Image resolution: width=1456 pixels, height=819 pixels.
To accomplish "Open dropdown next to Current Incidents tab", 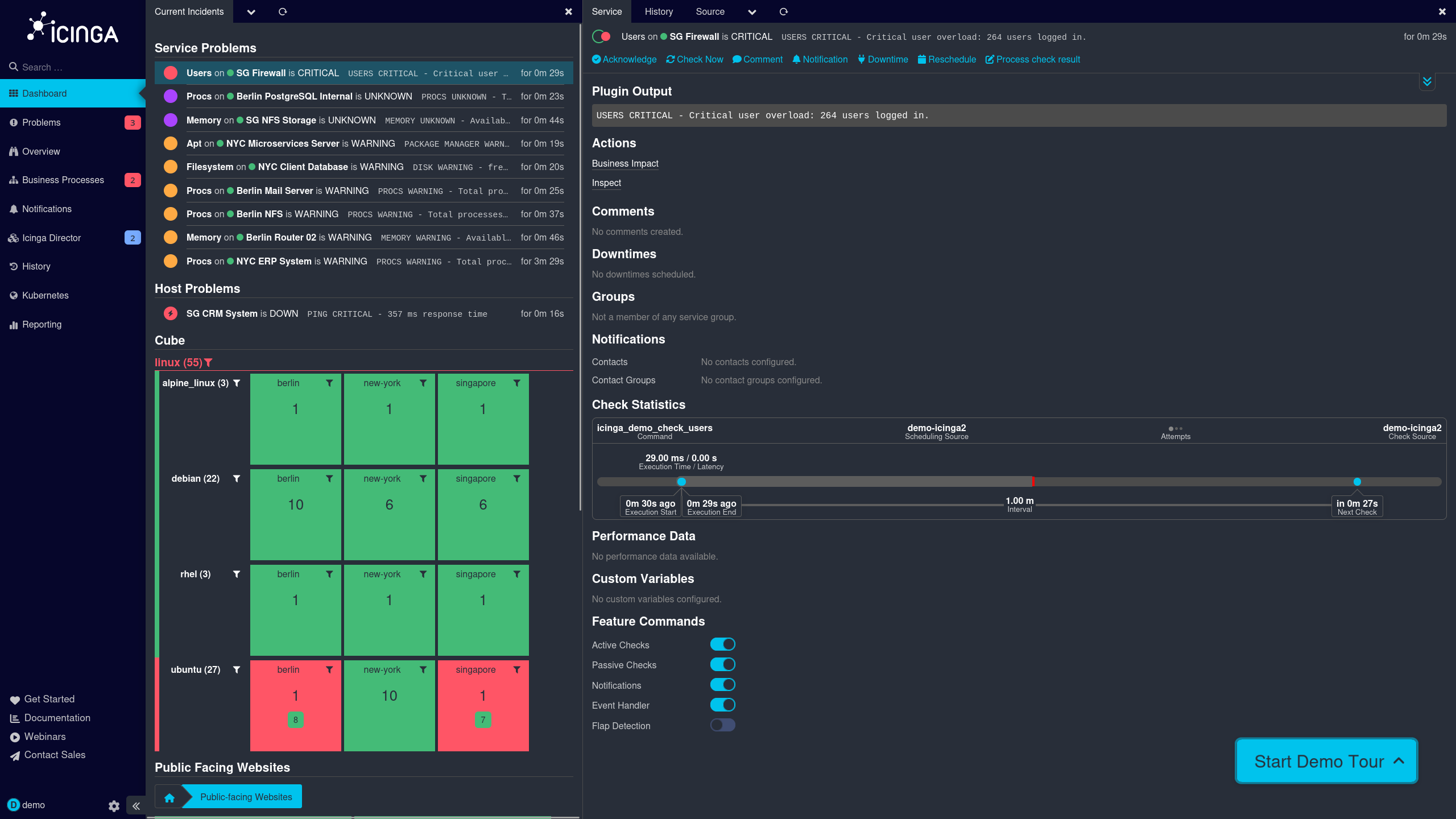I will click(x=251, y=11).
